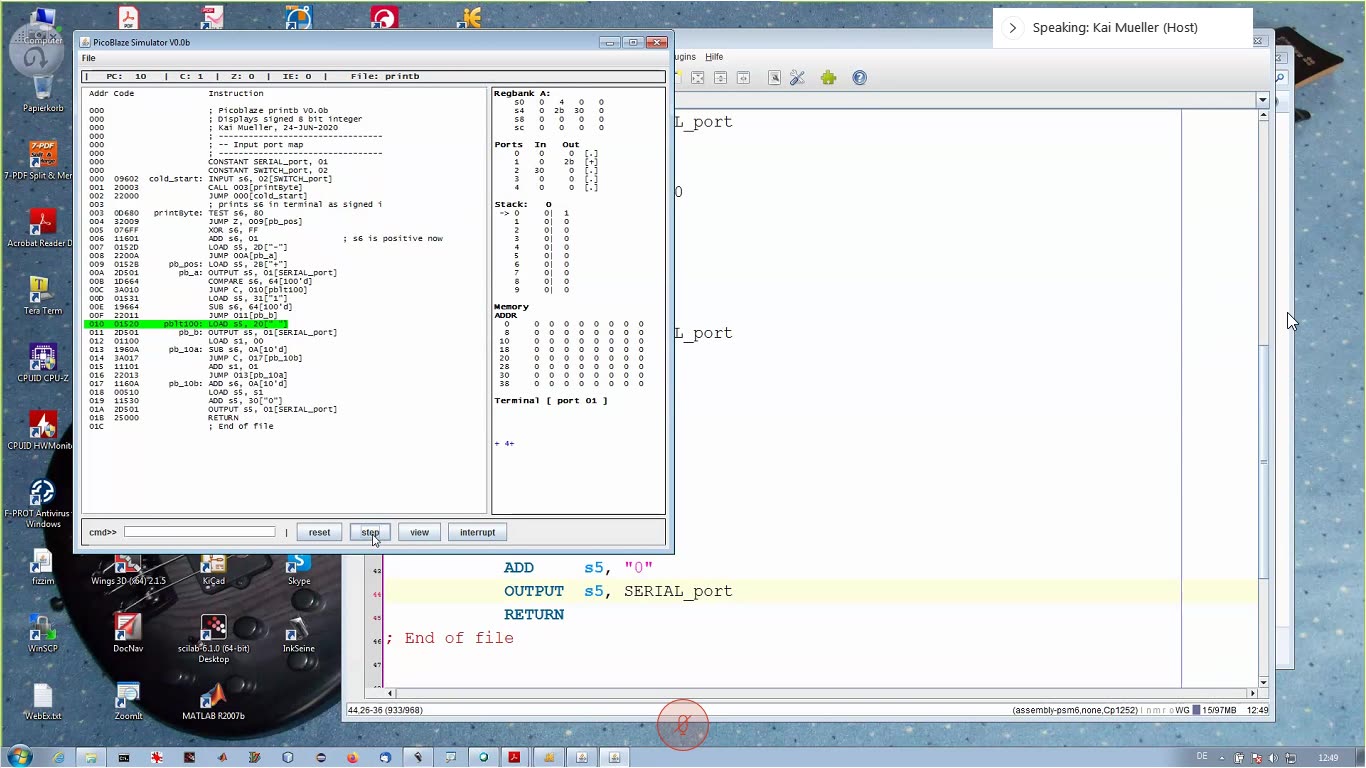Image resolution: width=1366 pixels, height=768 pixels.
Task: Click the DE language indicator in taskbar
Action: coord(1202,757)
